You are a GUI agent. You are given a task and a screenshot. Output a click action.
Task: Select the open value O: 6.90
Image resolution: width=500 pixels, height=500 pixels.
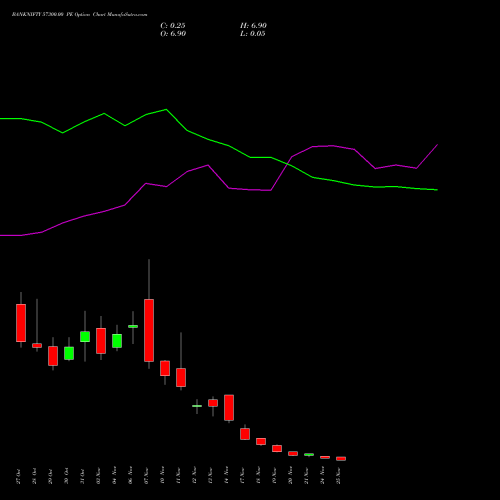point(173,34)
